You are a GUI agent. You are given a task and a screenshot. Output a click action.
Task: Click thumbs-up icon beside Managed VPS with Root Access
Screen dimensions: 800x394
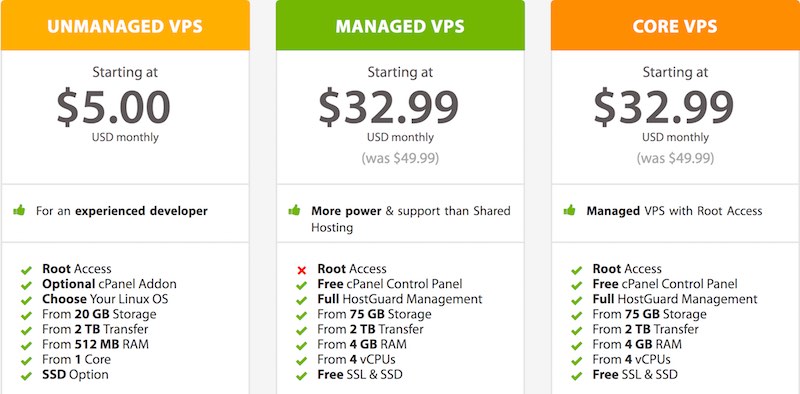569,210
